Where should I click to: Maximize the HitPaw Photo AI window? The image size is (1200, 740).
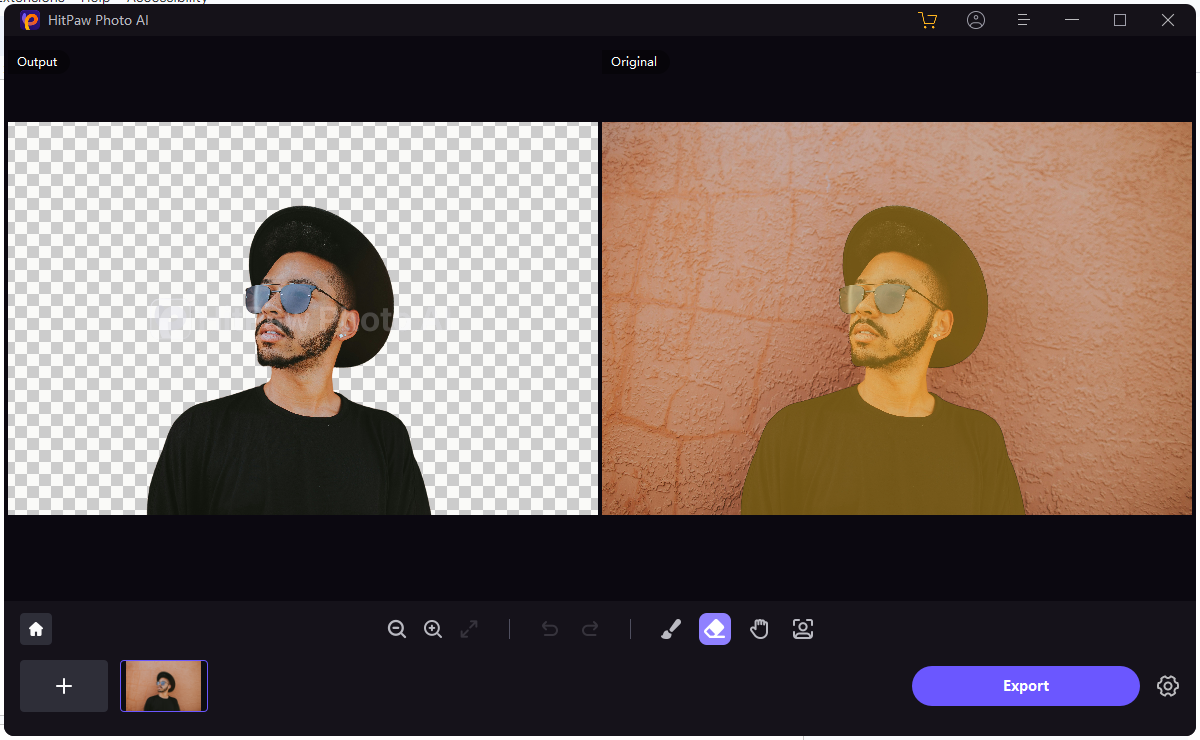pyautogui.click(x=1120, y=20)
